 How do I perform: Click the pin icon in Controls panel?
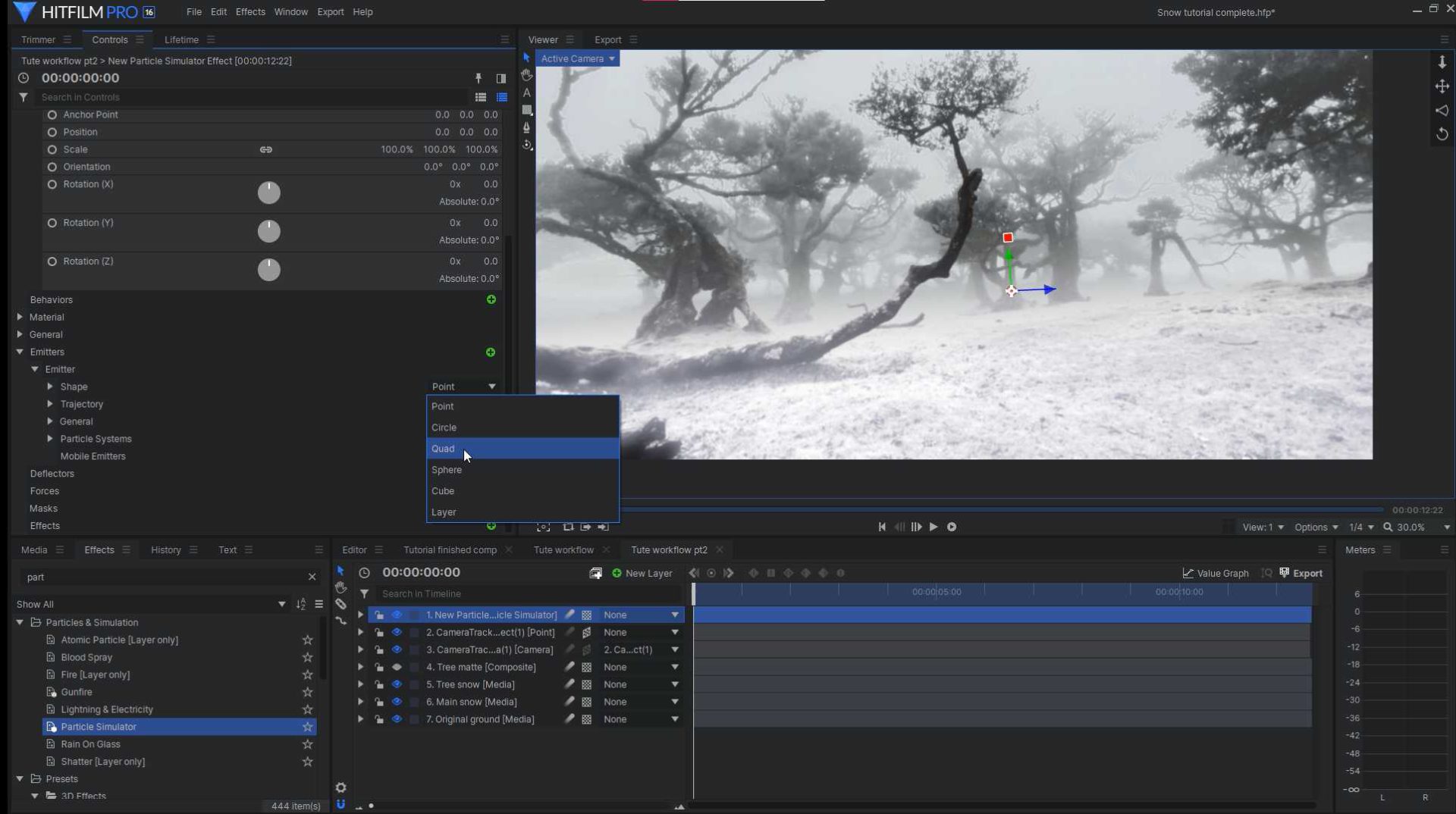pos(479,78)
